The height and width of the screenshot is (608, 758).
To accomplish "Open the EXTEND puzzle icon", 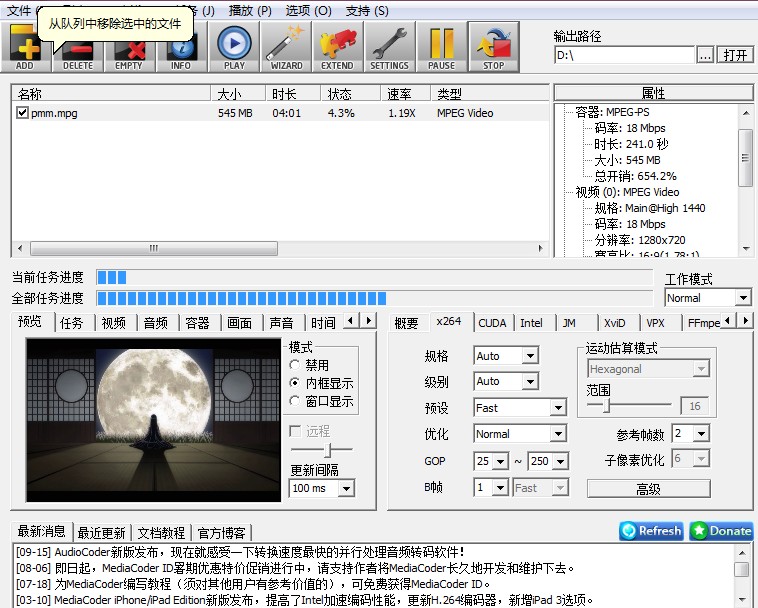I will (338, 47).
